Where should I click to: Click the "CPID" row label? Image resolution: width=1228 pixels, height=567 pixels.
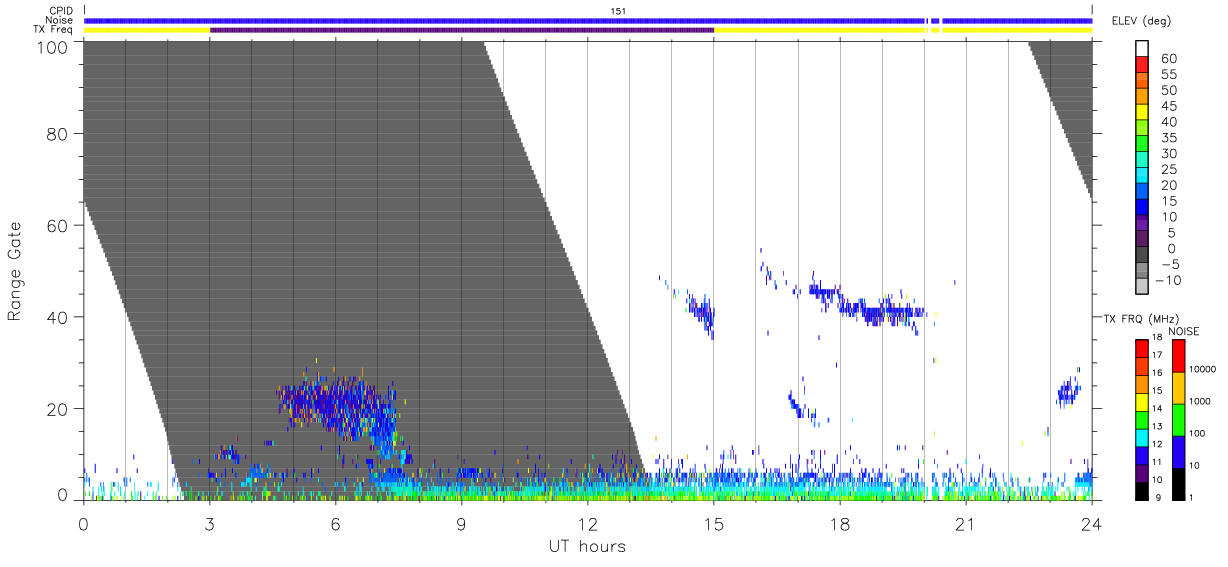tap(60, 11)
